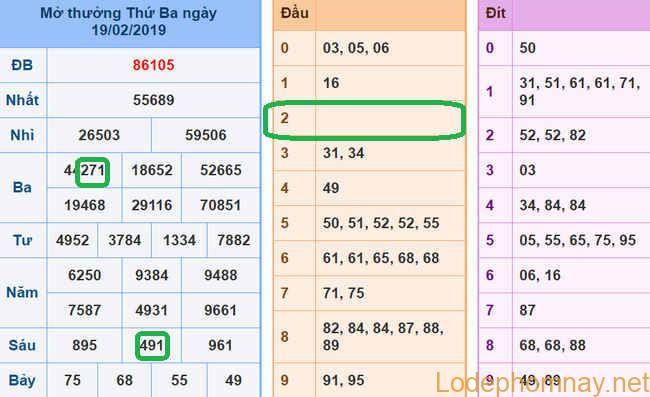The width and height of the screenshot is (650, 397).
Task: Click third prize number 29116
Action: pos(152,205)
